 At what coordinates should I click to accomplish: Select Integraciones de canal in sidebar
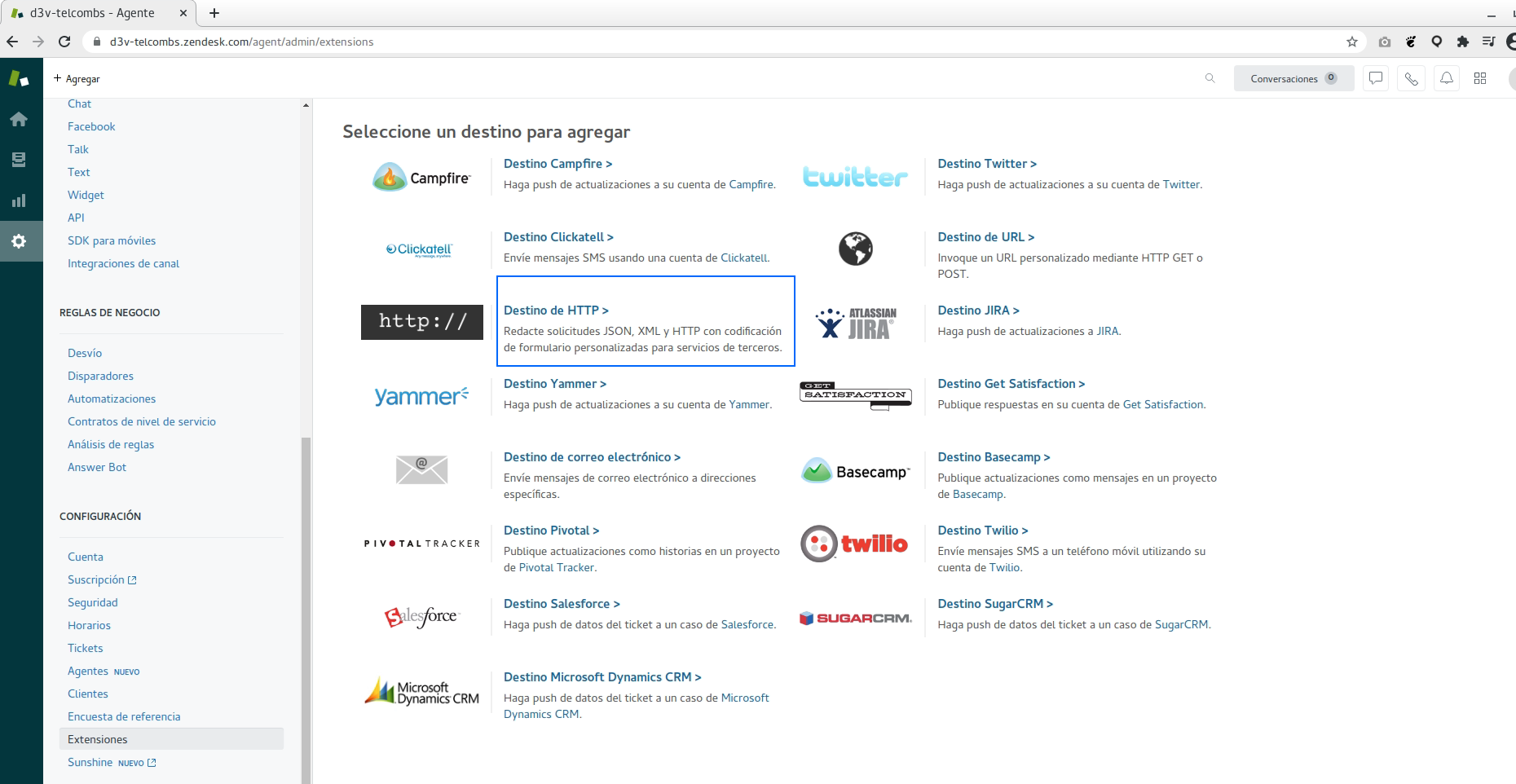pyautogui.click(x=123, y=263)
